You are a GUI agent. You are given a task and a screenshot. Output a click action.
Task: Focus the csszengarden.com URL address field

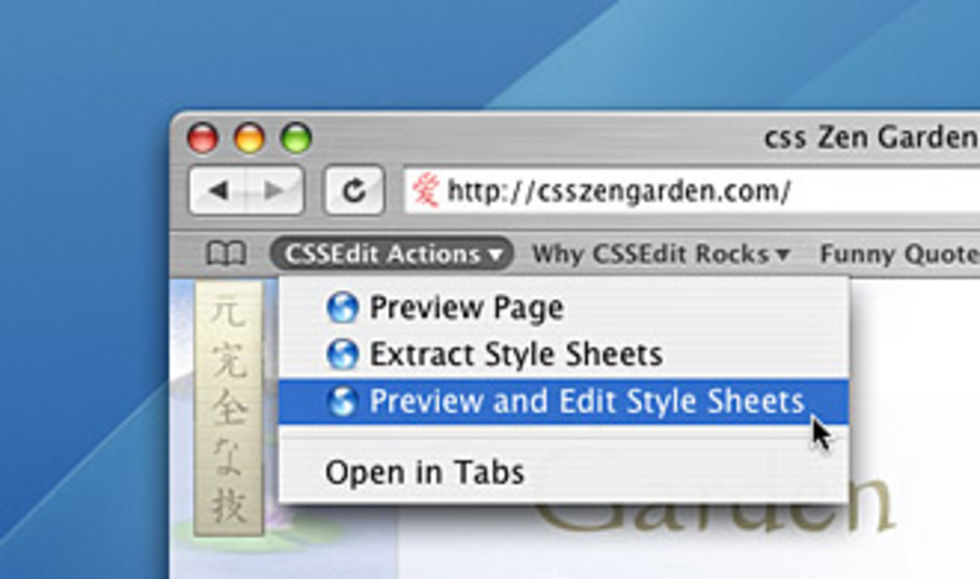pos(700,190)
